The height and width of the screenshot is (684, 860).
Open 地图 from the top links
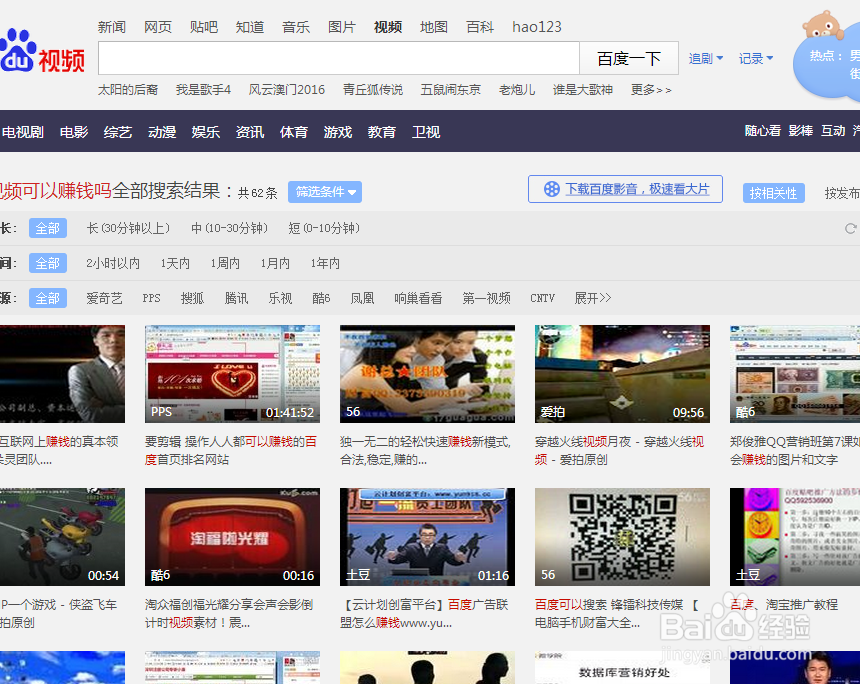tap(434, 27)
